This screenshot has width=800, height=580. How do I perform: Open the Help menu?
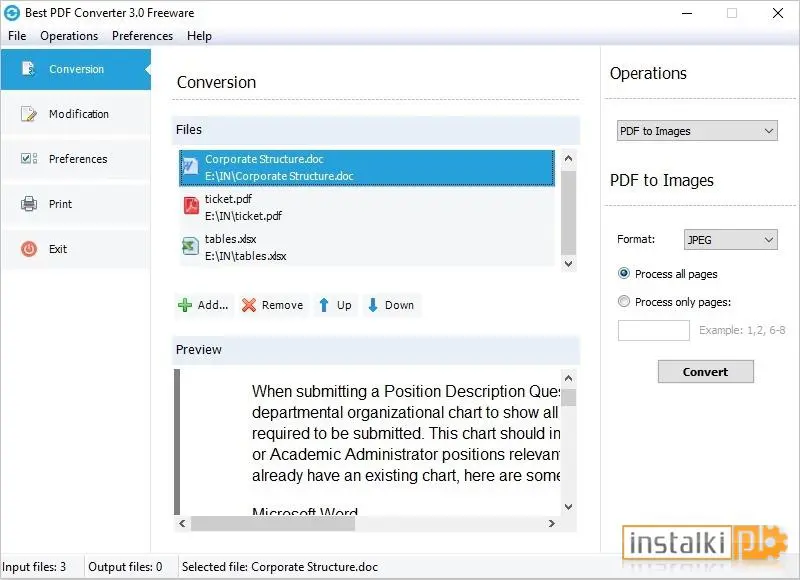(199, 36)
